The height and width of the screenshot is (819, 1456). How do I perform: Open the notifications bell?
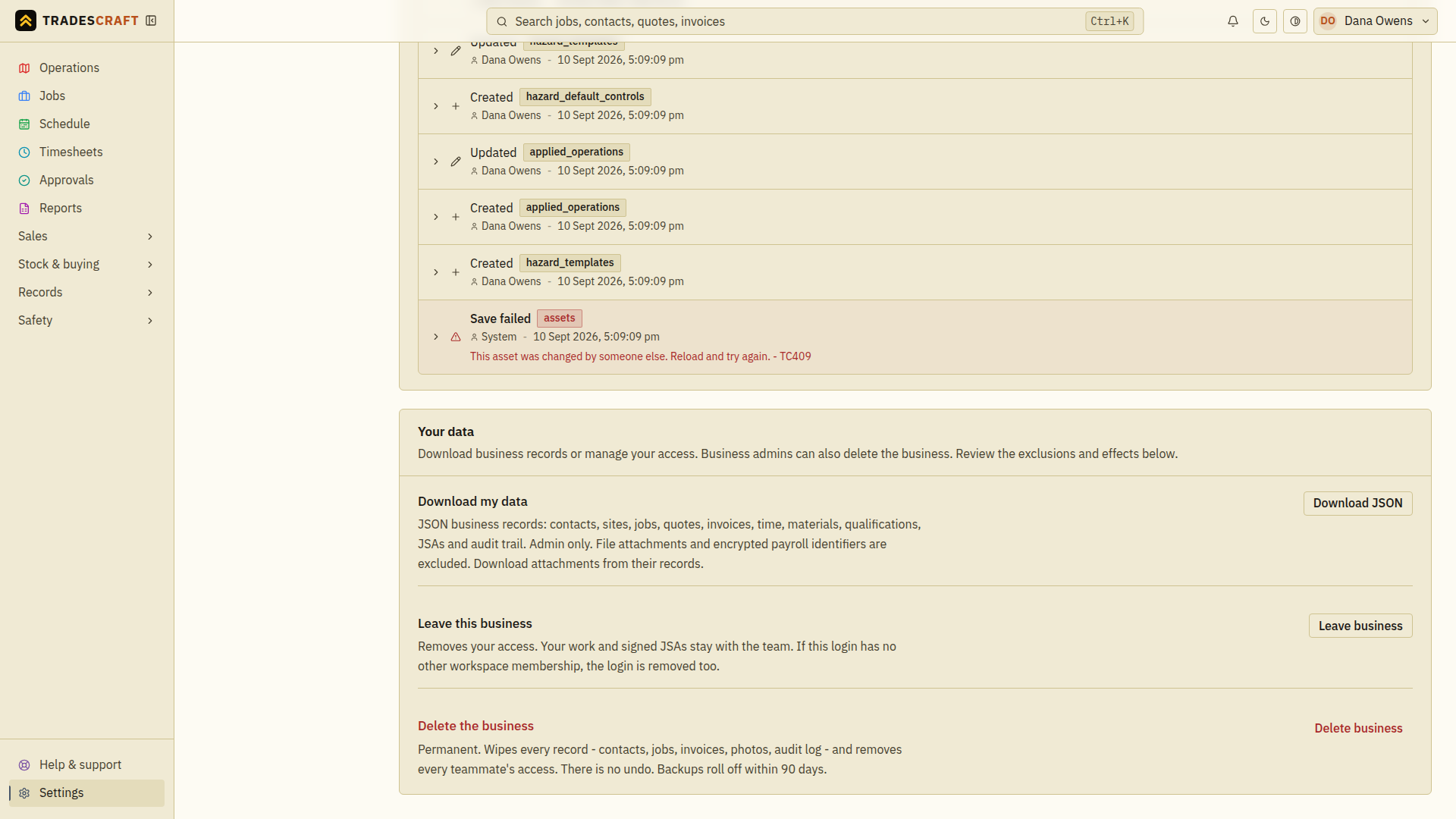1233,21
